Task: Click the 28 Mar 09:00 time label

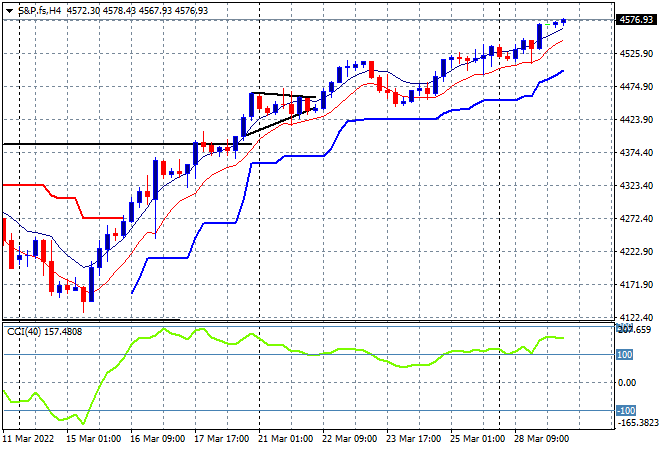Action: (541, 439)
